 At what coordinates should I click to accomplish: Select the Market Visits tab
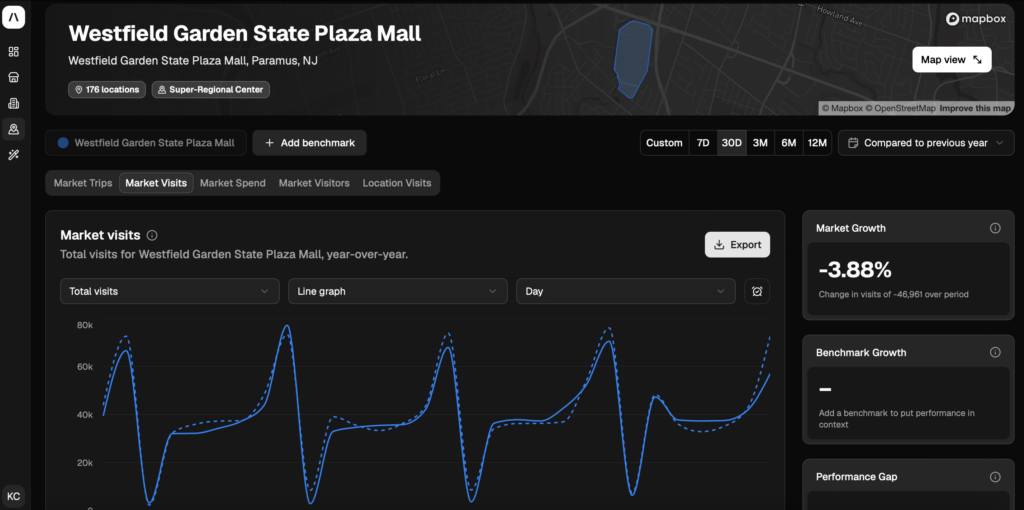(x=156, y=183)
